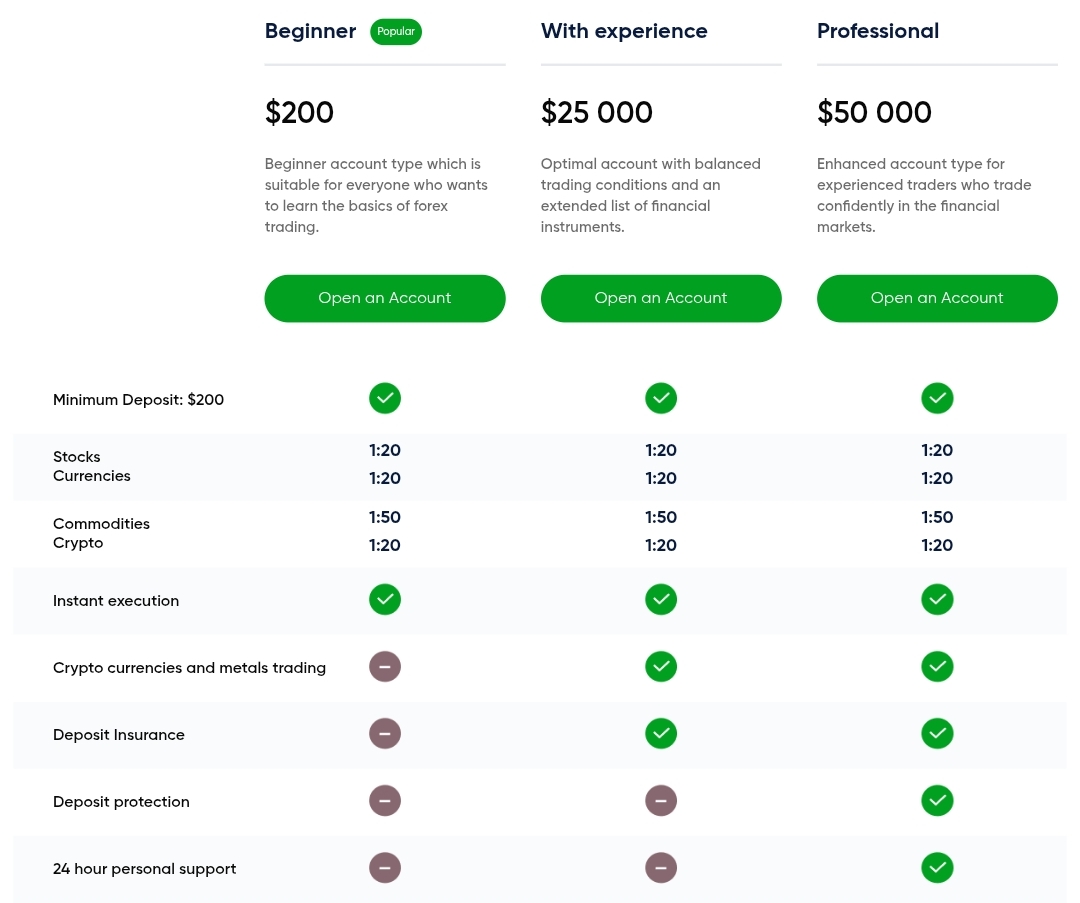Click Deposit Insurance checkmark in With experience column
The image size is (1080, 903).
pos(661,734)
